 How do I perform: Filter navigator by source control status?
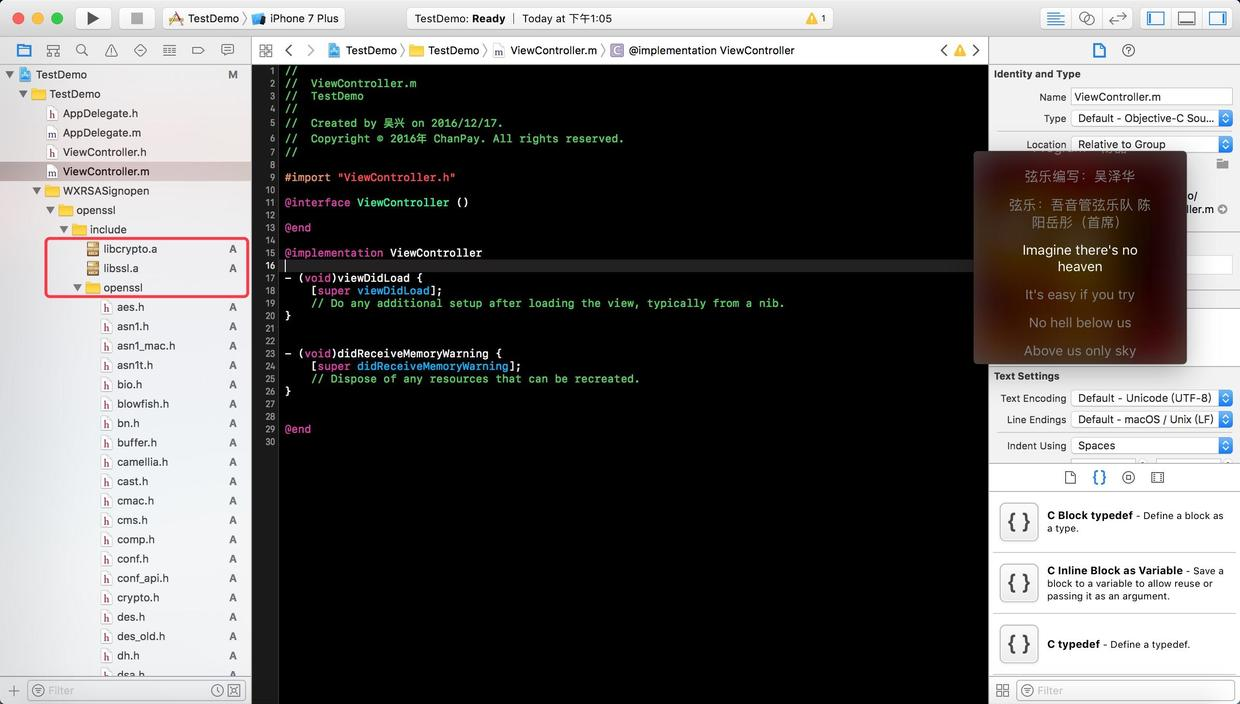click(234, 690)
